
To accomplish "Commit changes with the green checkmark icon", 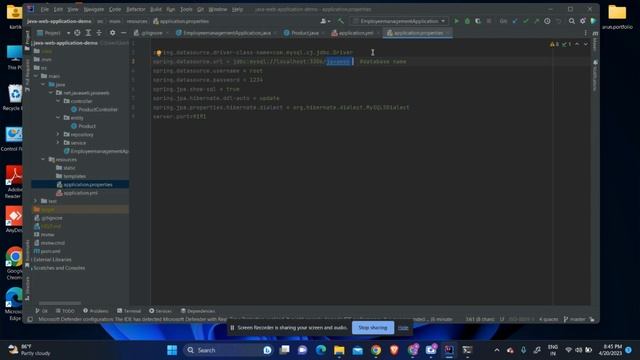I will (x=526, y=21).
